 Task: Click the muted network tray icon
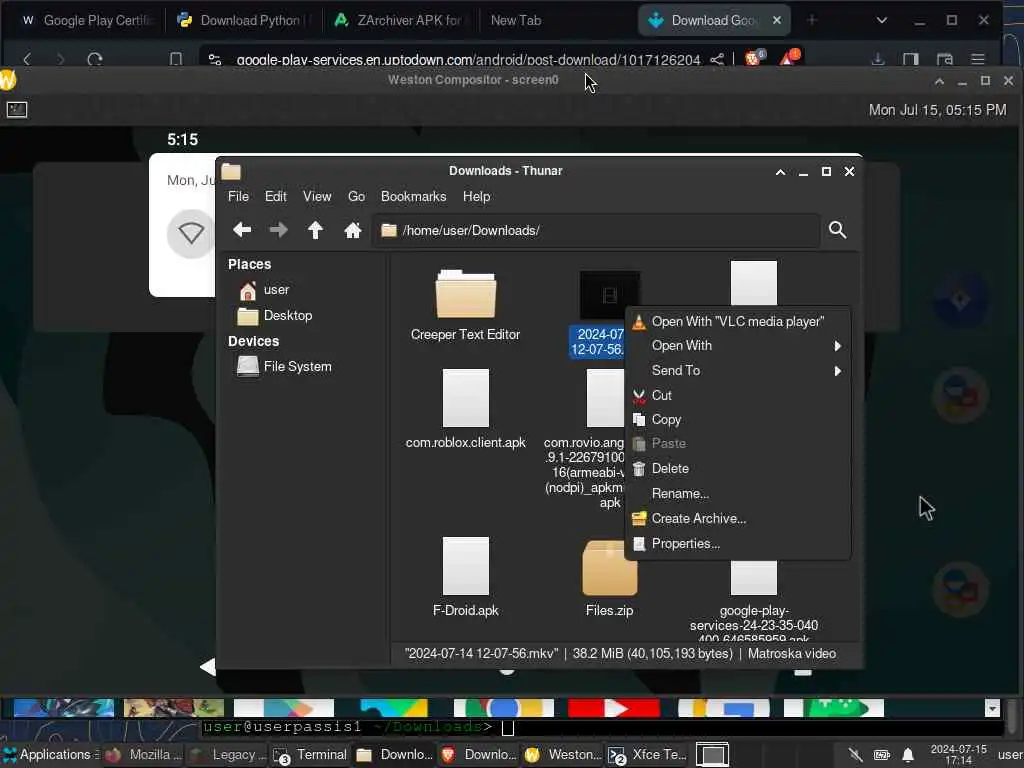point(855,755)
